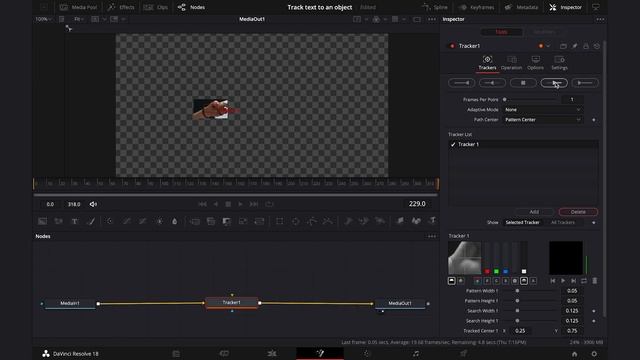Toggle the Tracker 1 checkbox in Tracker List
640x360 pixels.
click(x=453, y=144)
